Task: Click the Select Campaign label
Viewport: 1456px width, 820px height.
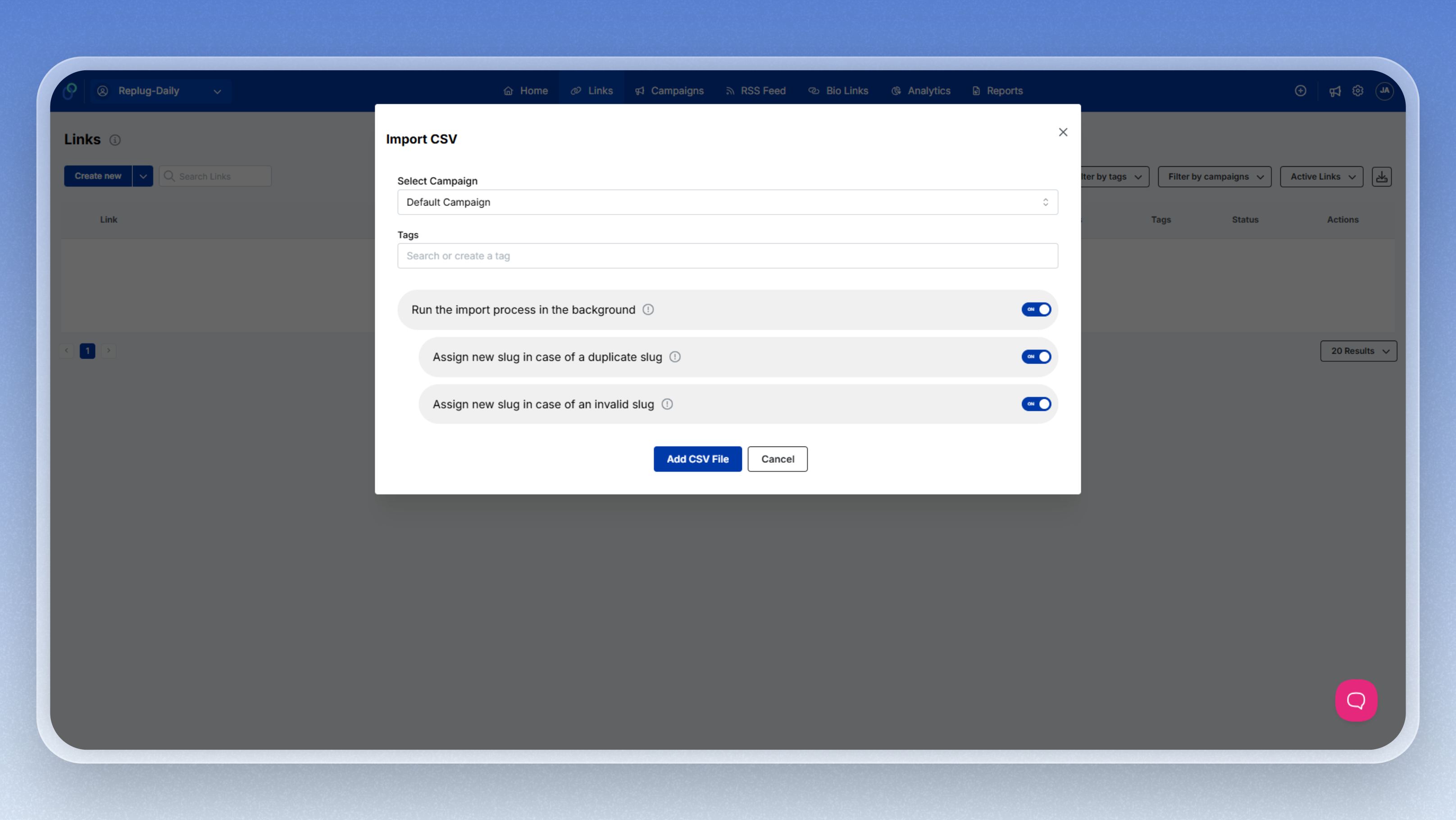Action: pyautogui.click(x=437, y=182)
